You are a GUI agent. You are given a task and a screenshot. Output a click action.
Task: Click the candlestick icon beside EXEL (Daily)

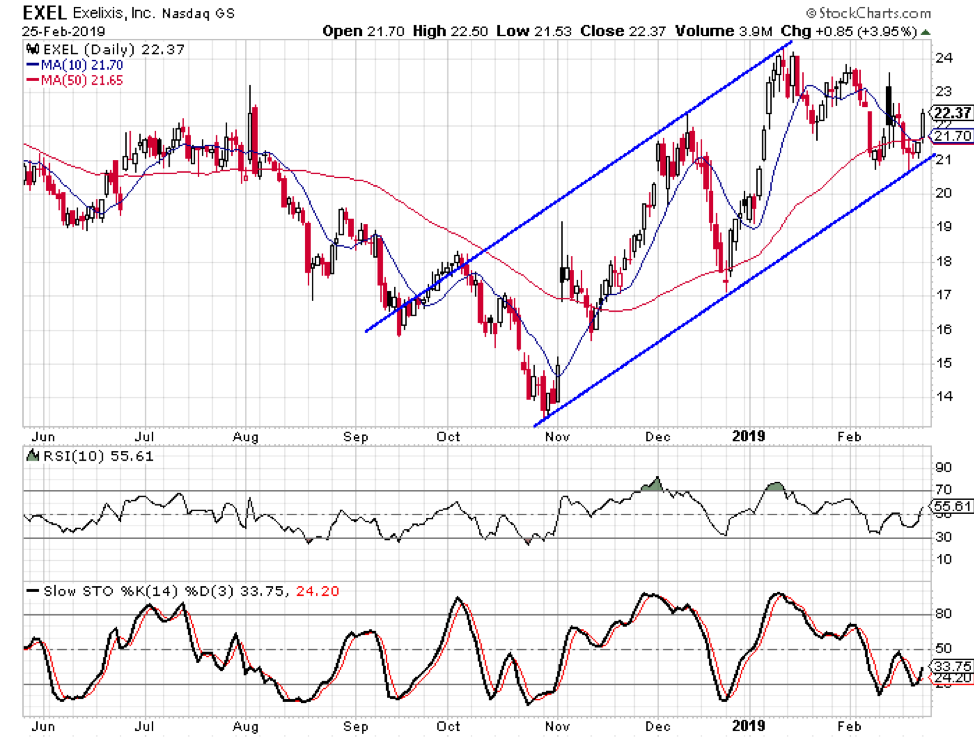pyautogui.click(x=33, y=49)
